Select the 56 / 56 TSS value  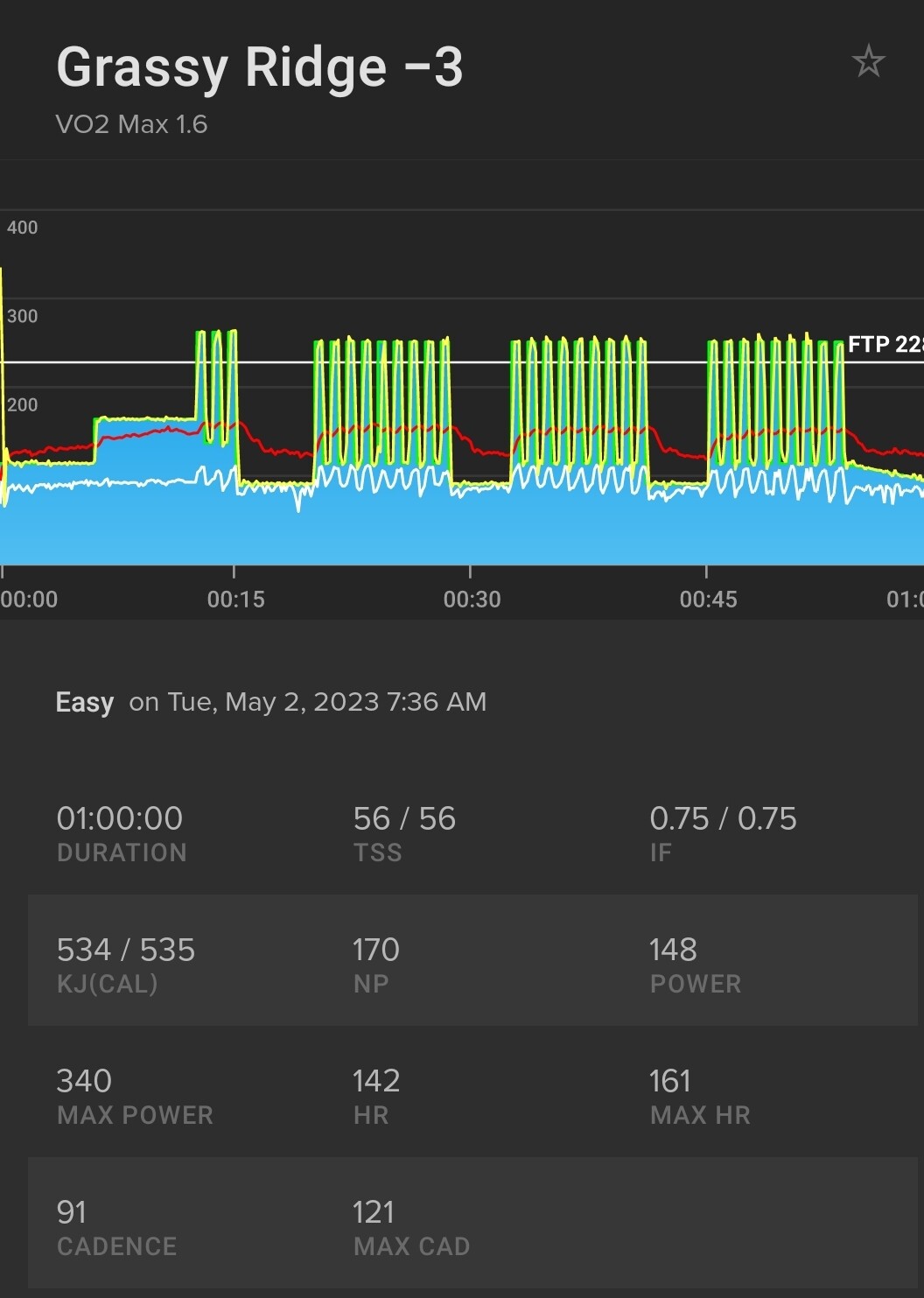(x=404, y=818)
